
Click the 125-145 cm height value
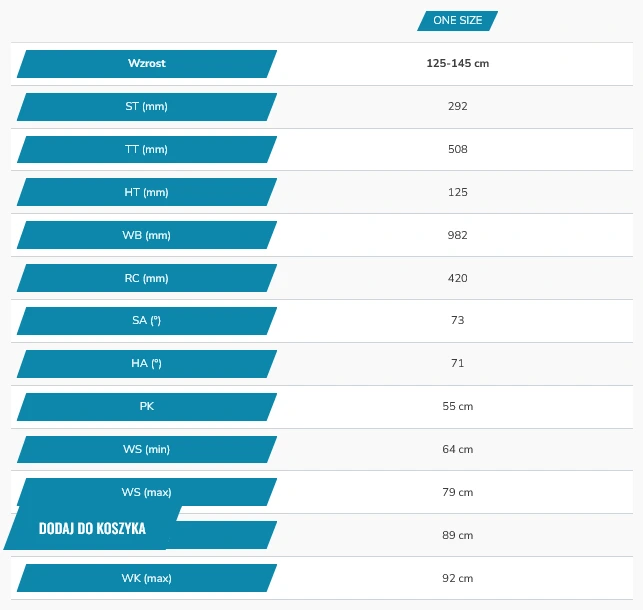457,63
